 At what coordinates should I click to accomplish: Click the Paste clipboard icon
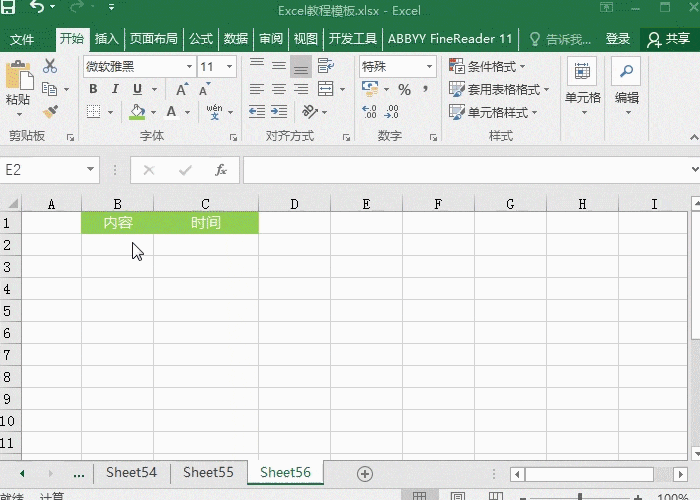tap(19, 75)
